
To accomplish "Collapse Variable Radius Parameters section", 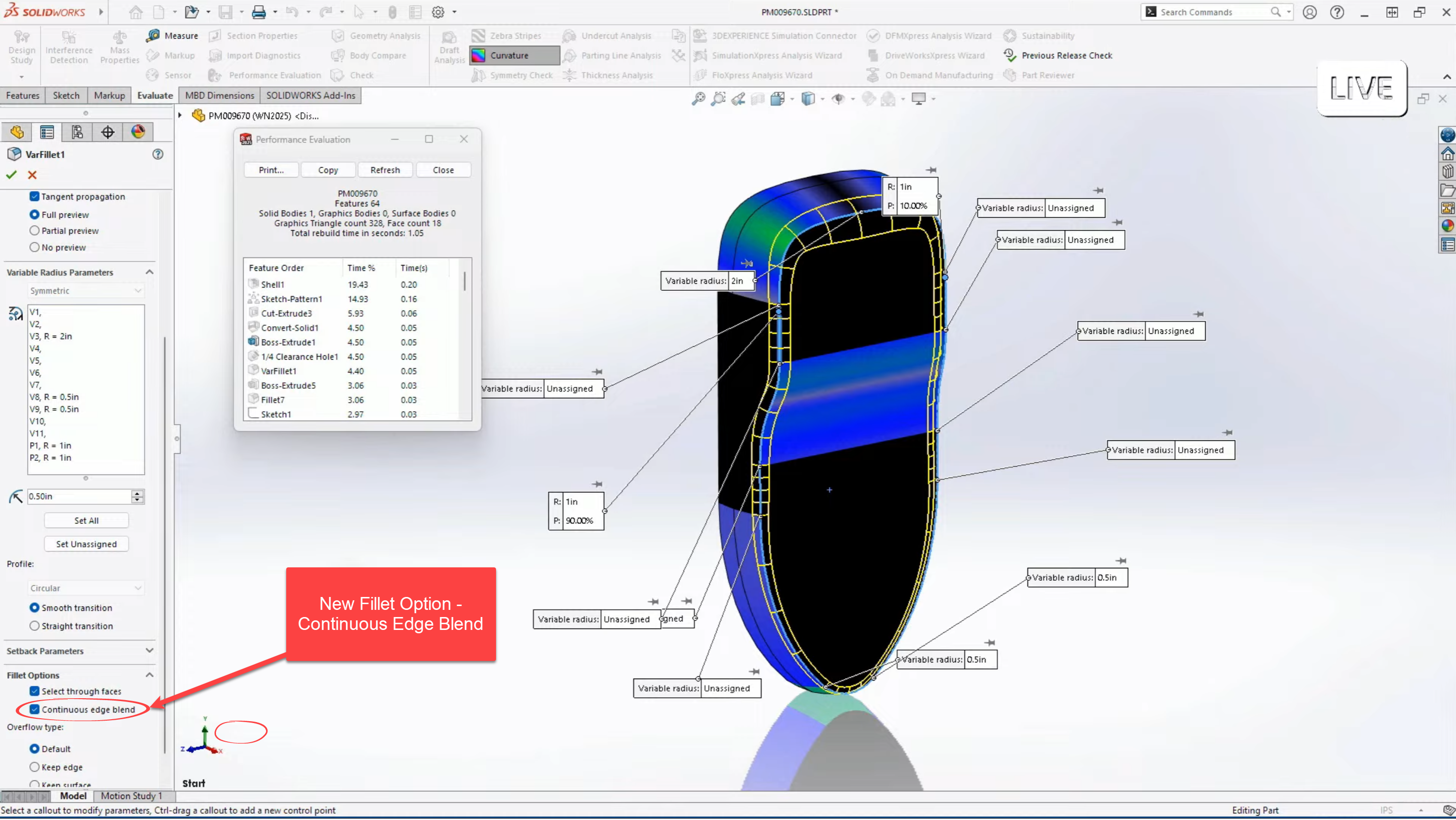I will (x=149, y=272).
